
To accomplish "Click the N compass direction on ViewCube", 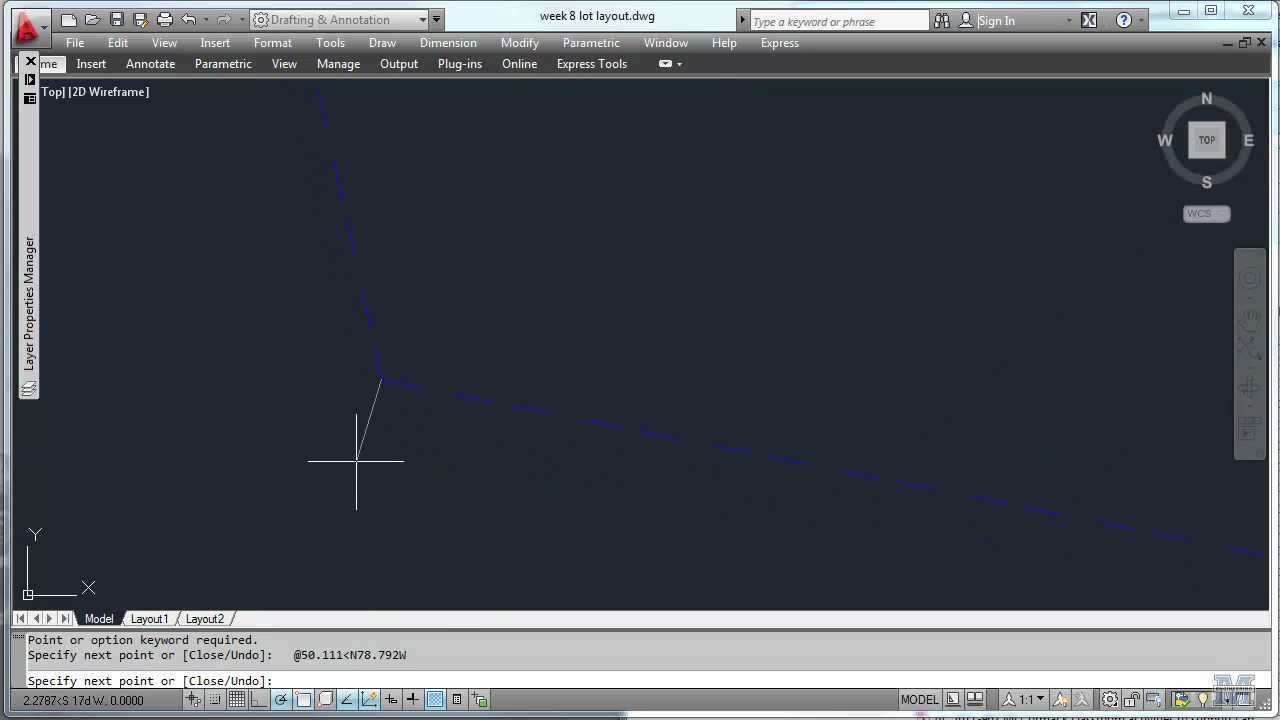I will (1206, 99).
